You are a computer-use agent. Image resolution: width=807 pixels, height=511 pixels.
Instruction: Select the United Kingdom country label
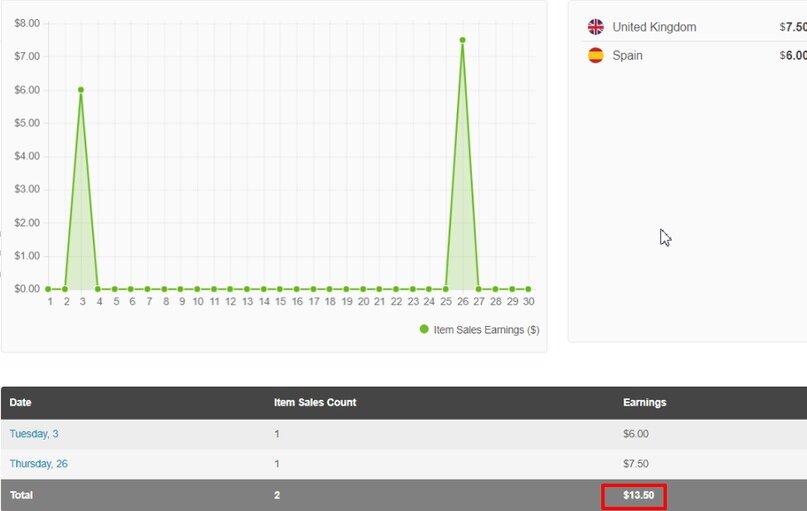point(654,27)
